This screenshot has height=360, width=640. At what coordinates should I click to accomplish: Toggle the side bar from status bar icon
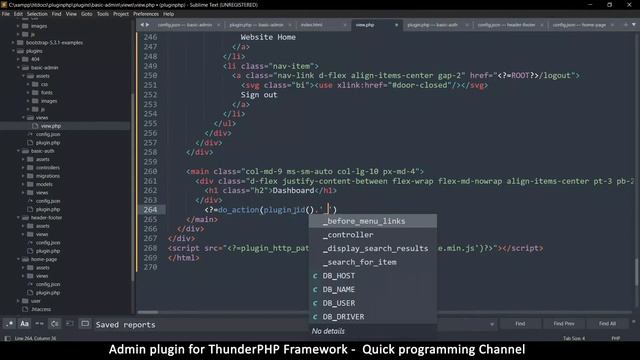[x=7, y=338]
